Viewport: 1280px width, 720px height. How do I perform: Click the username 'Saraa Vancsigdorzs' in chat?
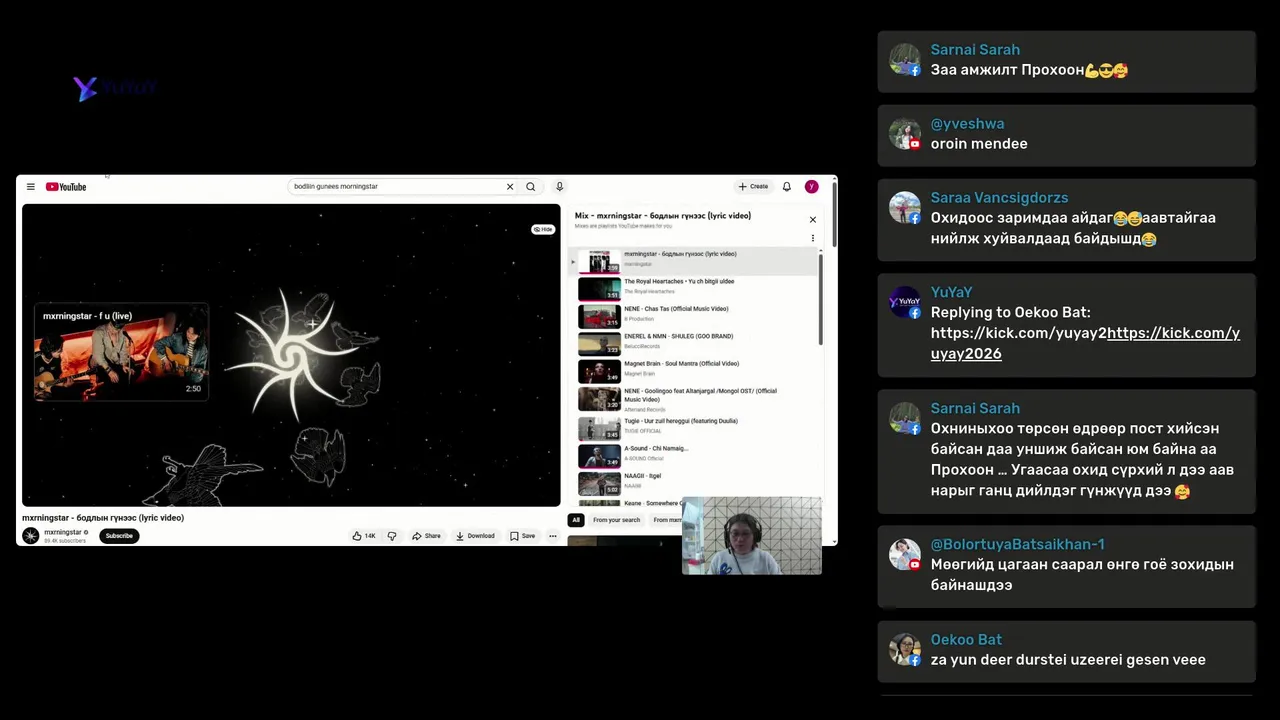999,198
